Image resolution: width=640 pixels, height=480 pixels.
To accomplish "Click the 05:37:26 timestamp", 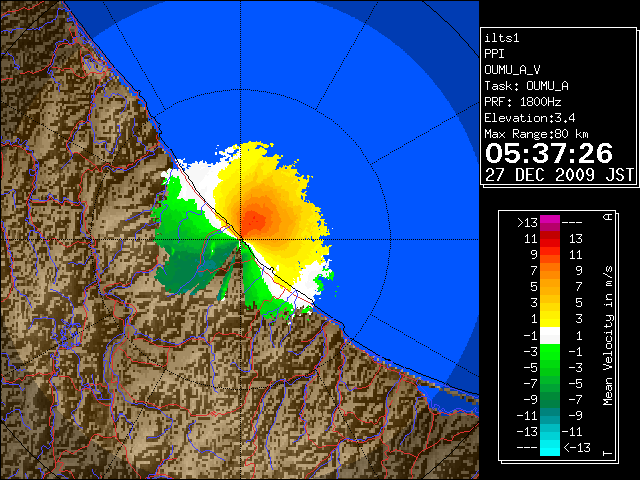I will coord(549,153).
